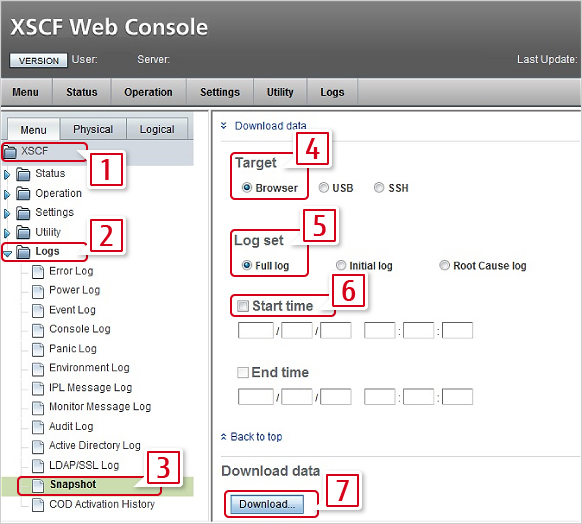Open the Snapshot document icon

pos(37,485)
